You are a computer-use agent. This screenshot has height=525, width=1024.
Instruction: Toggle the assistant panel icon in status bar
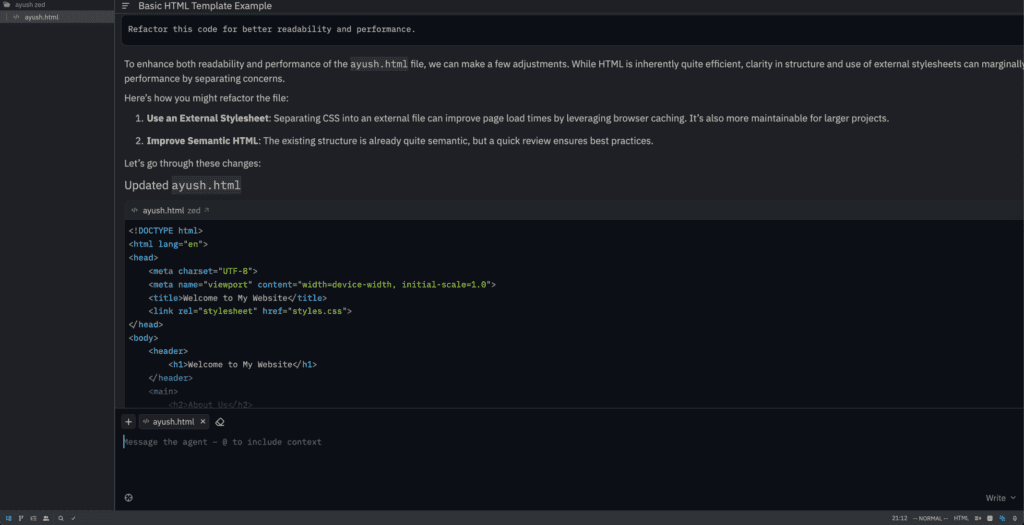pos(1003,518)
